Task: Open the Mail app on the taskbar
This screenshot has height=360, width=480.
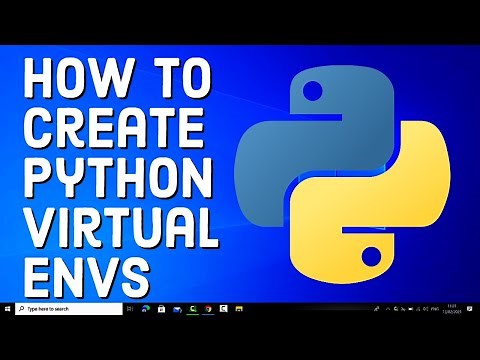Action: (177, 309)
